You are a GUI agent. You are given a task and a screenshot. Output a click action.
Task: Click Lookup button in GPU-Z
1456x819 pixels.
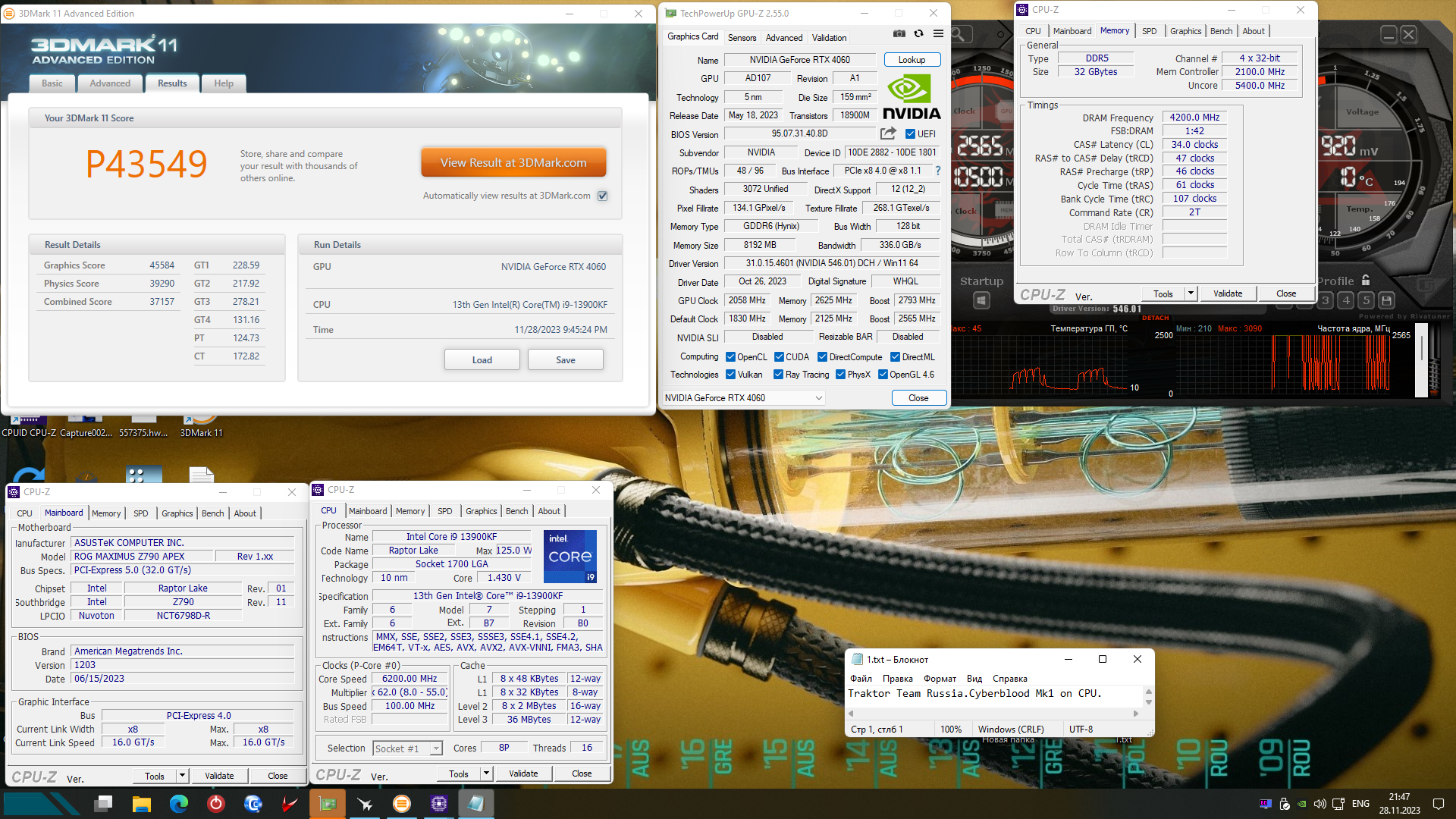pyautogui.click(x=912, y=60)
